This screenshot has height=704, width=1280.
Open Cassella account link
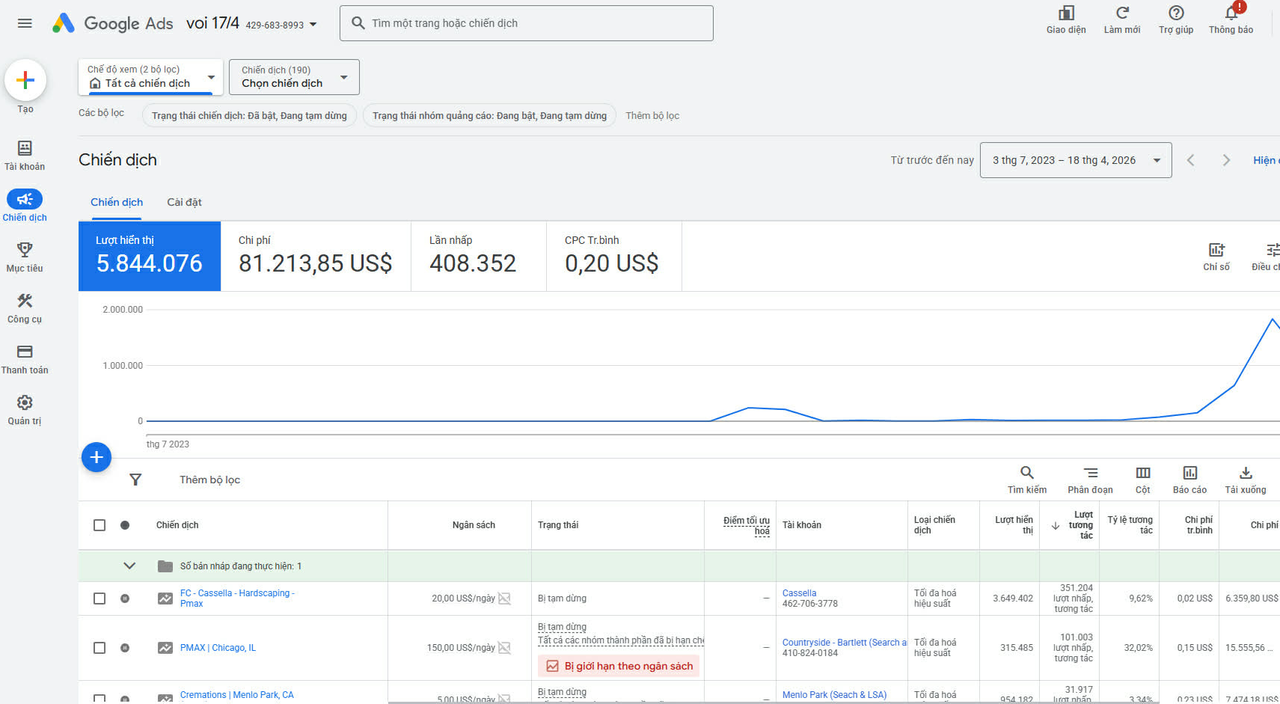pyautogui.click(x=799, y=593)
